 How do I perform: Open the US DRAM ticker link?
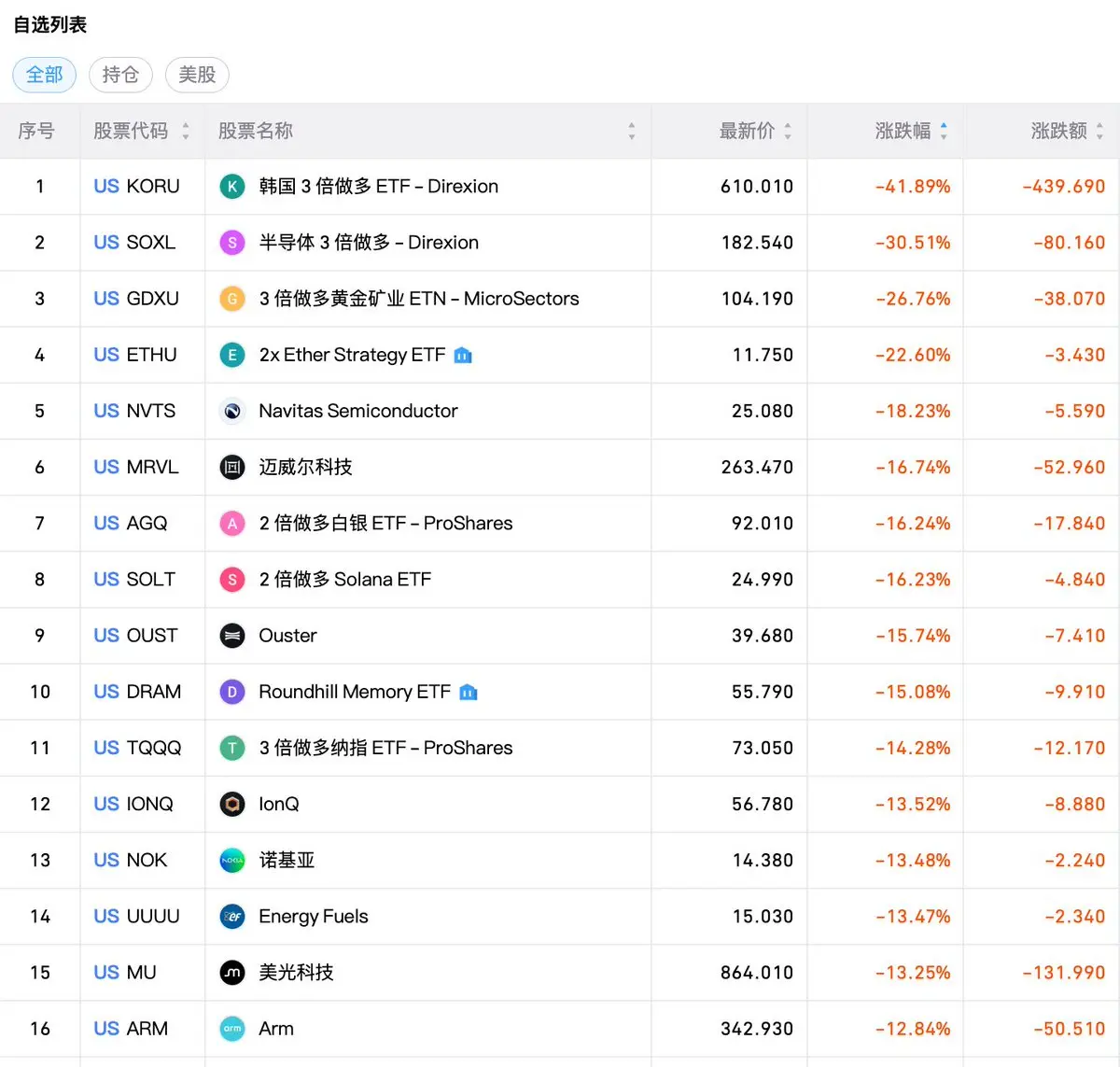point(137,692)
